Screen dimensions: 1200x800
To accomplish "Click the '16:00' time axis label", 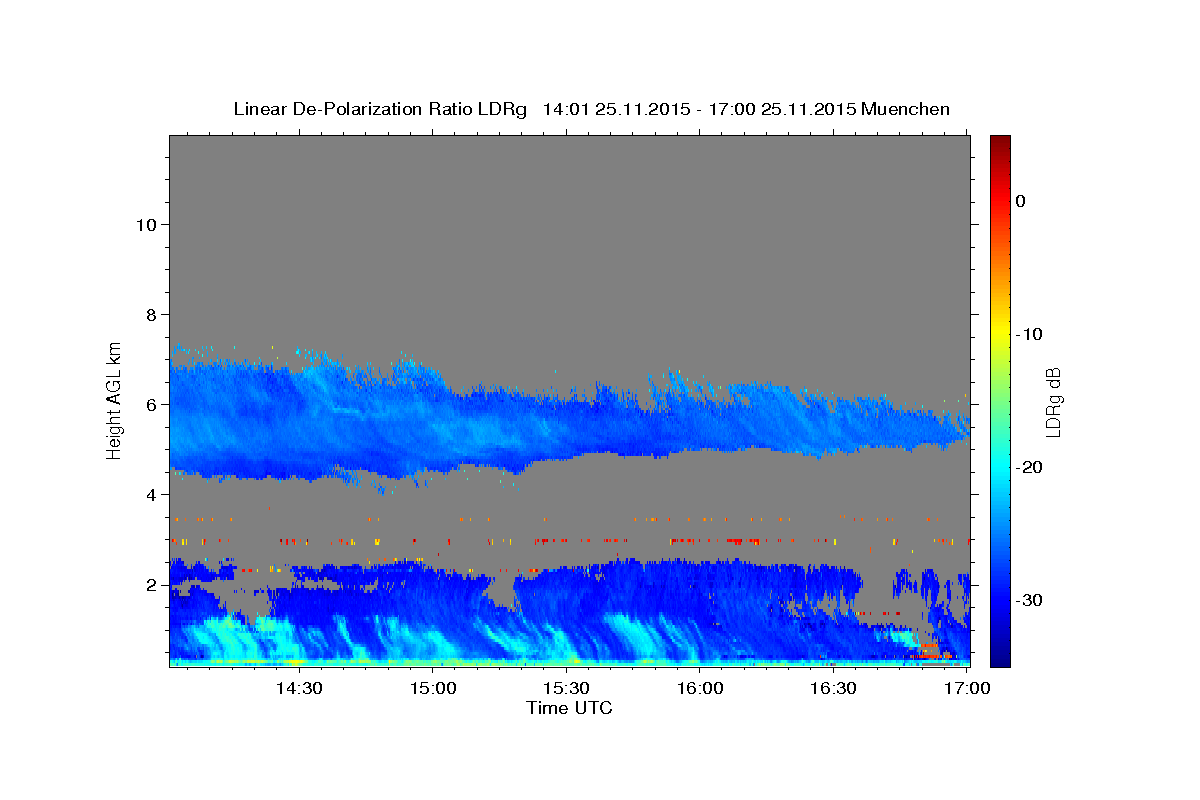I will click(700, 688).
